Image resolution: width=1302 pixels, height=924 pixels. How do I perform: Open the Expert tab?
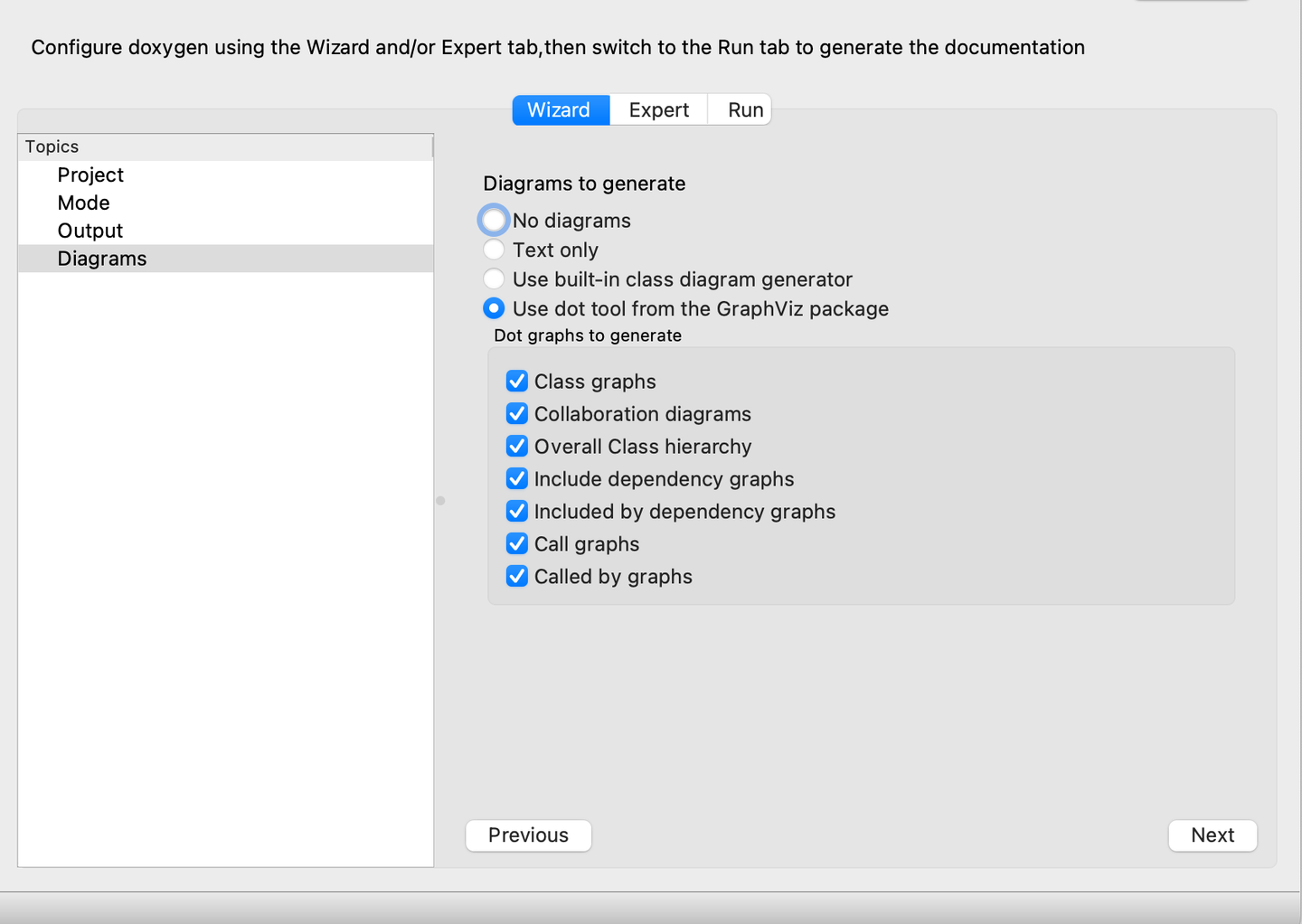click(x=658, y=110)
